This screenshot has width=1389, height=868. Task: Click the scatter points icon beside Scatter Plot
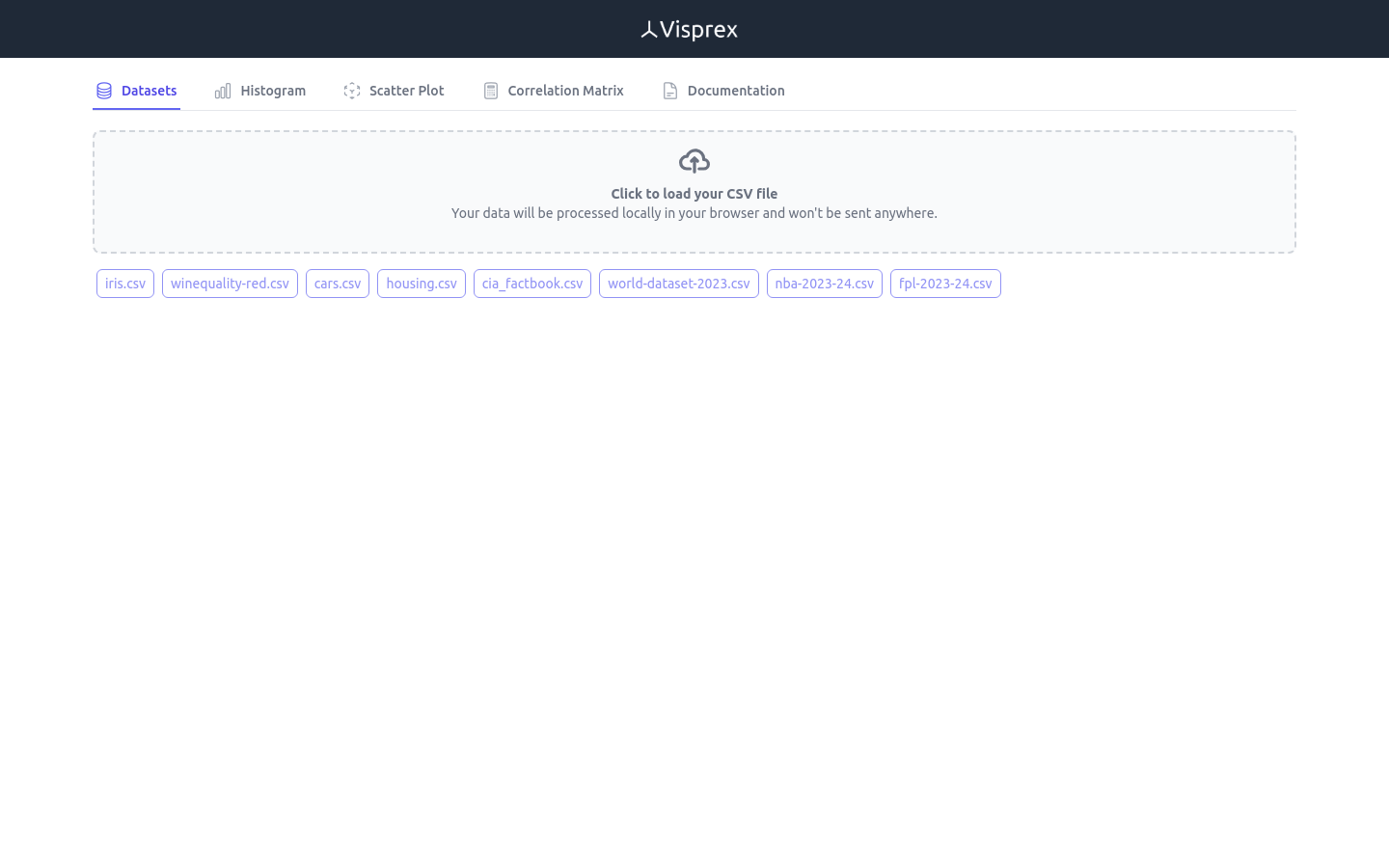click(x=352, y=90)
